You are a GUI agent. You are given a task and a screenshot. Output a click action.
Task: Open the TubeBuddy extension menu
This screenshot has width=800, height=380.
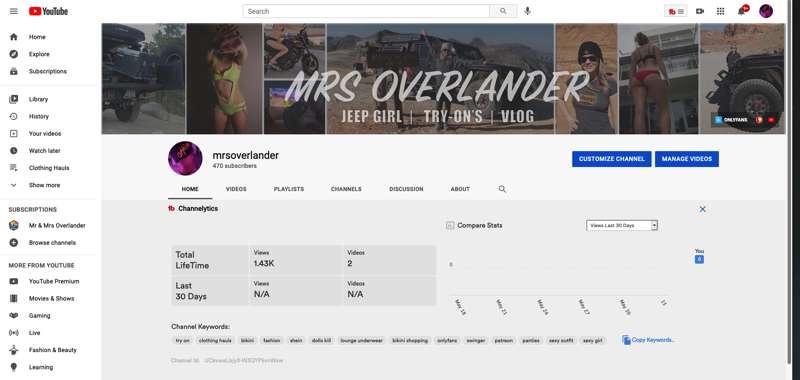[676, 11]
